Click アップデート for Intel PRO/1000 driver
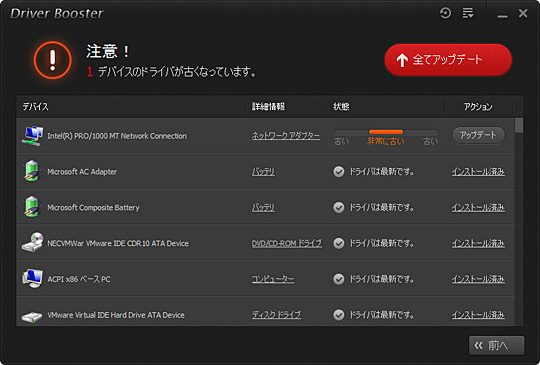The height and width of the screenshot is (365, 540). [478, 135]
